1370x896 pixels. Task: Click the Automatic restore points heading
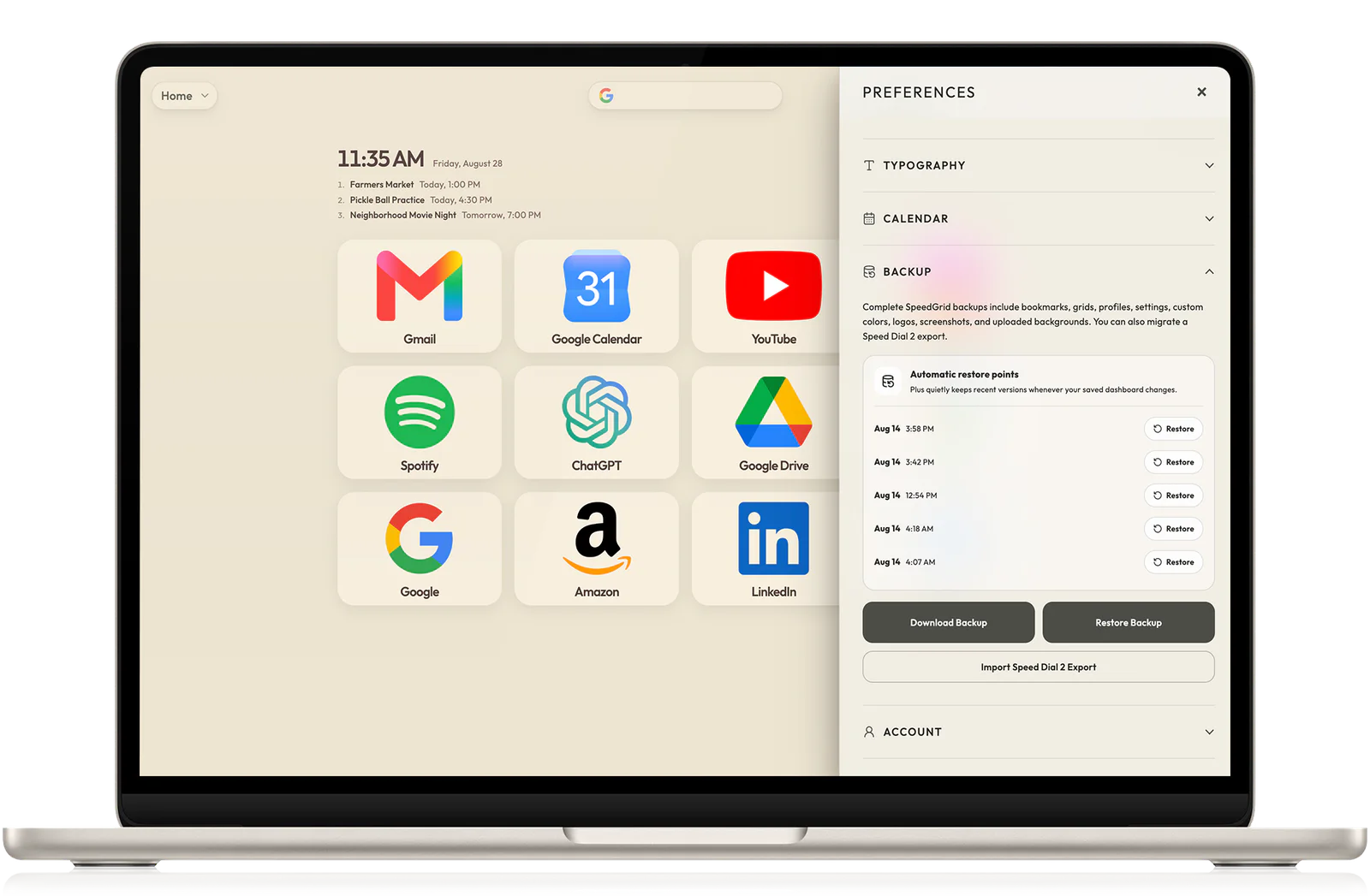tap(964, 374)
